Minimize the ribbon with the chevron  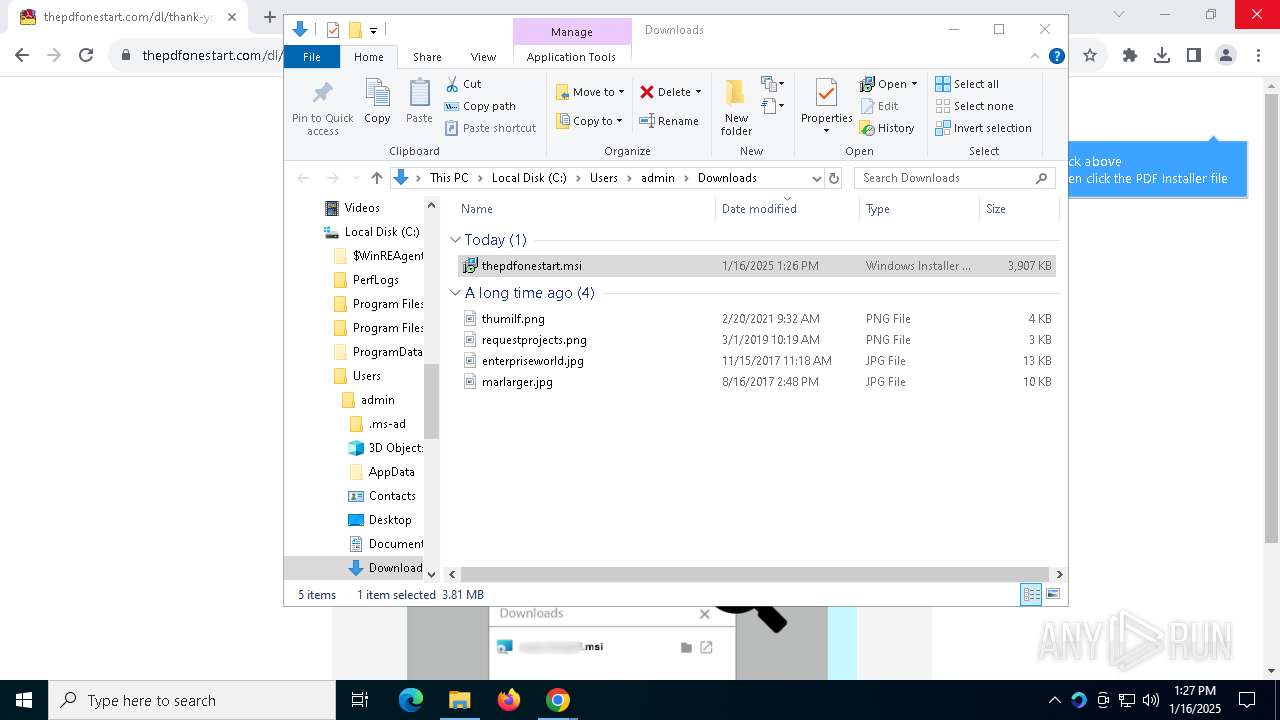tap(1036, 57)
